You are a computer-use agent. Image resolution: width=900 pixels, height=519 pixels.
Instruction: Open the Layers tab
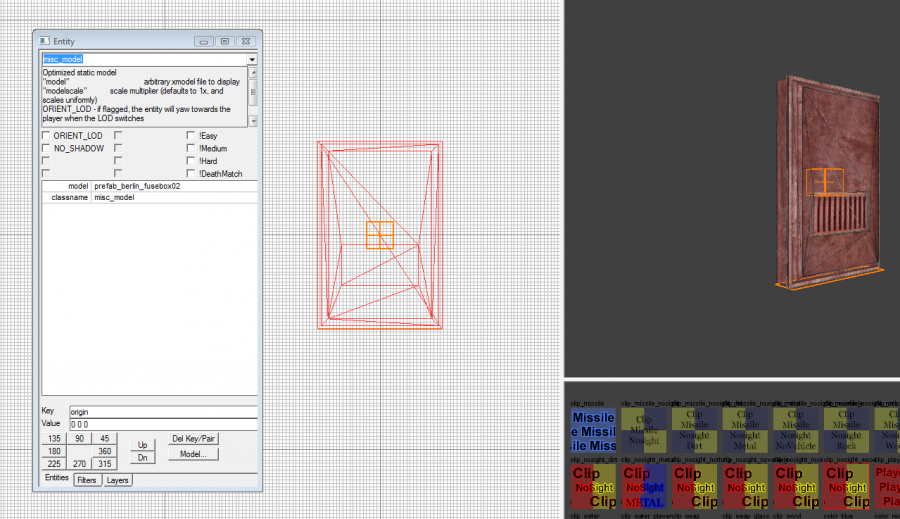[118, 480]
